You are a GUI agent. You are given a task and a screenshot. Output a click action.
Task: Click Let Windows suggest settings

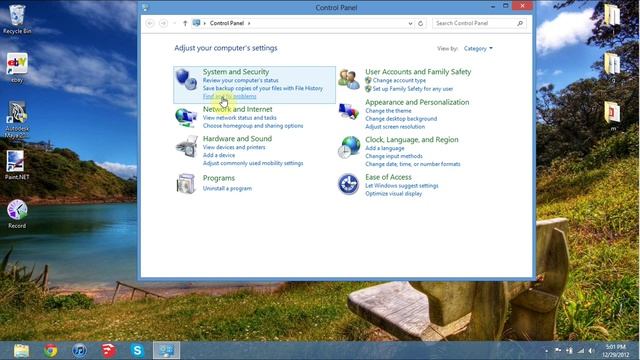click(402, 186)
